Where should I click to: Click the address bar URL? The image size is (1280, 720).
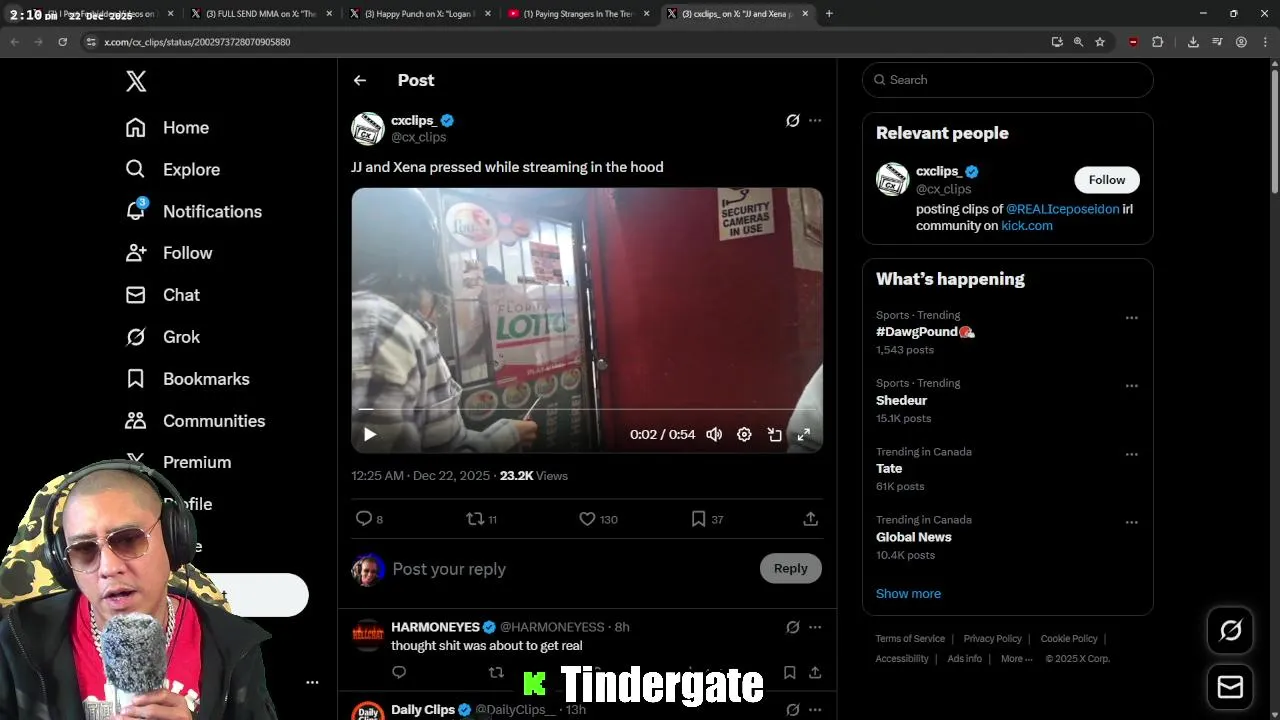[x=197, y=42]
